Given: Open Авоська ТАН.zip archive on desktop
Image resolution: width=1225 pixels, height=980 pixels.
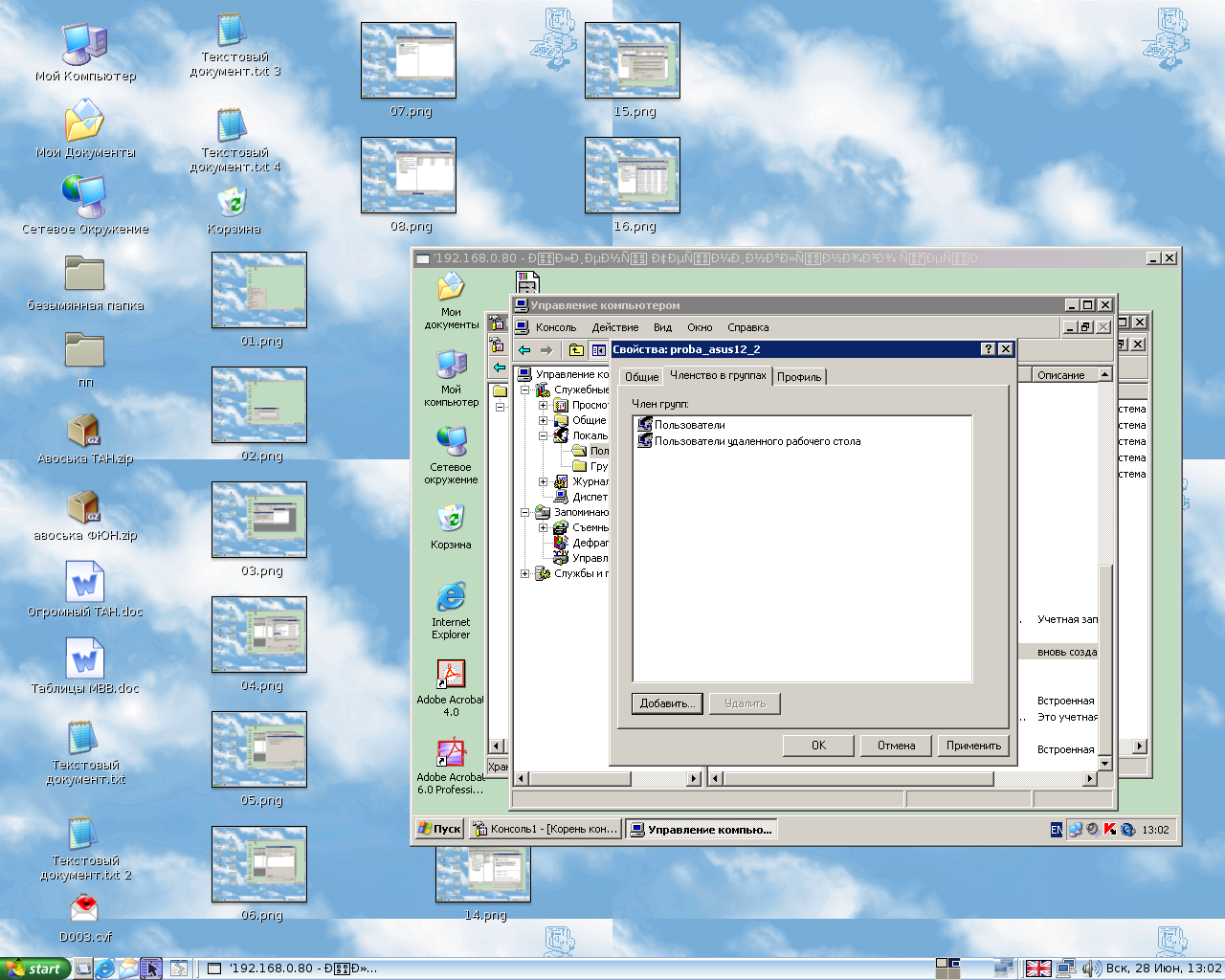Looking at the screenshot, I should (x=84, y=432).
